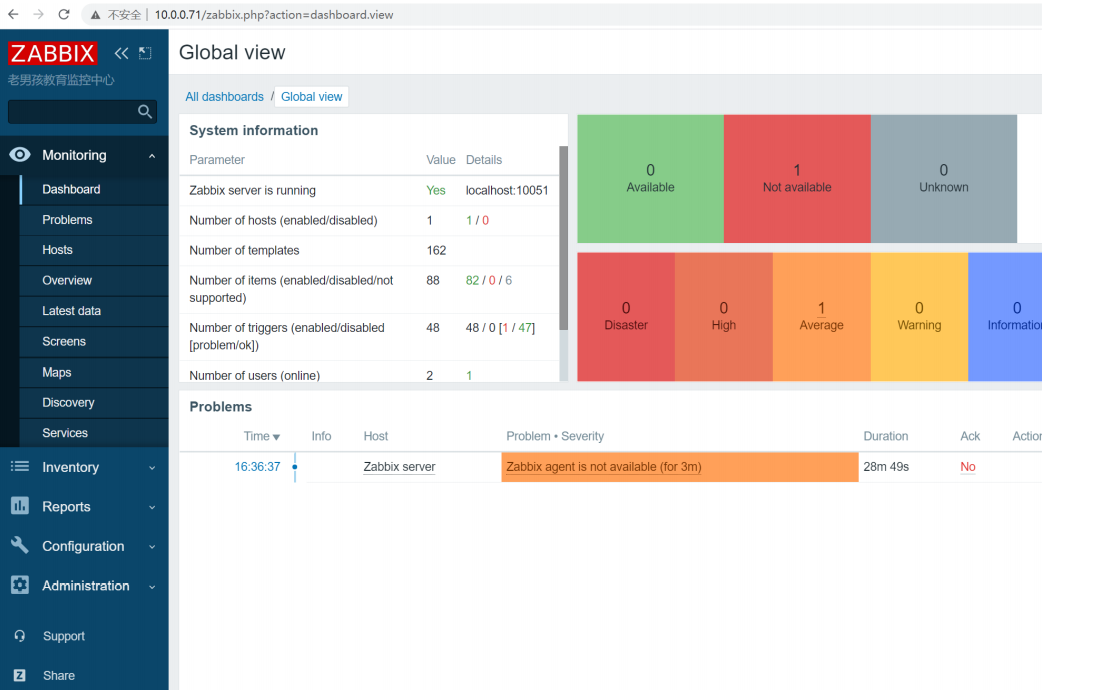Open the Reports menu label
This screenshot has width=1120, height=690.
coord(66,506)
